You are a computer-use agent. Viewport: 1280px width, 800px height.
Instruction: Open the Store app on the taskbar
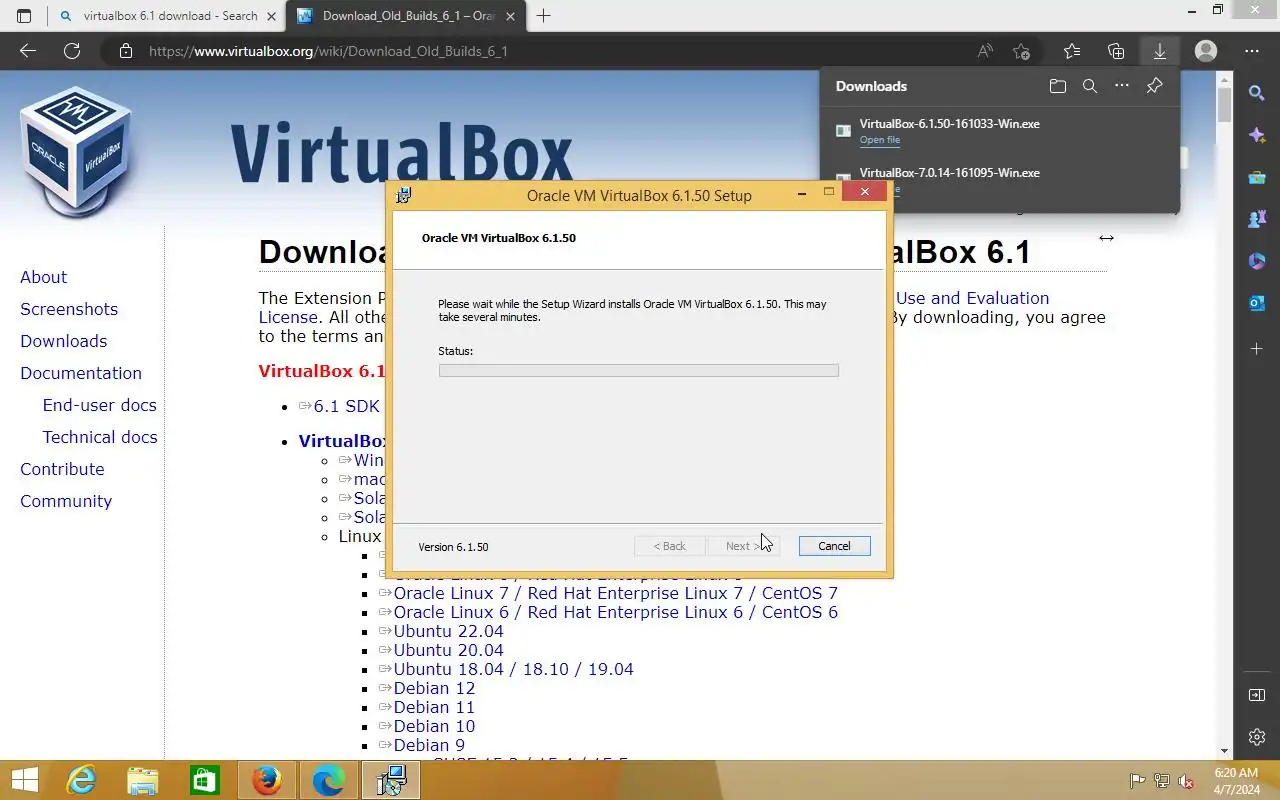point(205,780)
